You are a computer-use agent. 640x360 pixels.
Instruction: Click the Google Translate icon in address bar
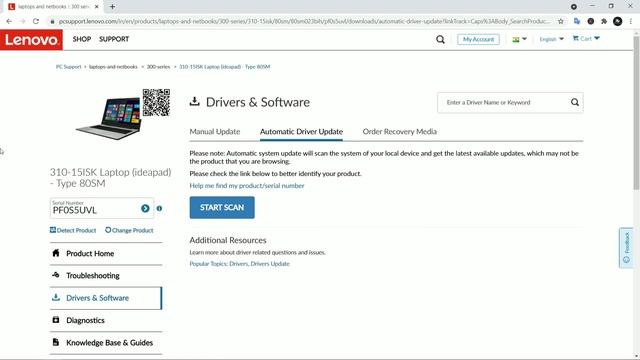click(x=577, y=21)
